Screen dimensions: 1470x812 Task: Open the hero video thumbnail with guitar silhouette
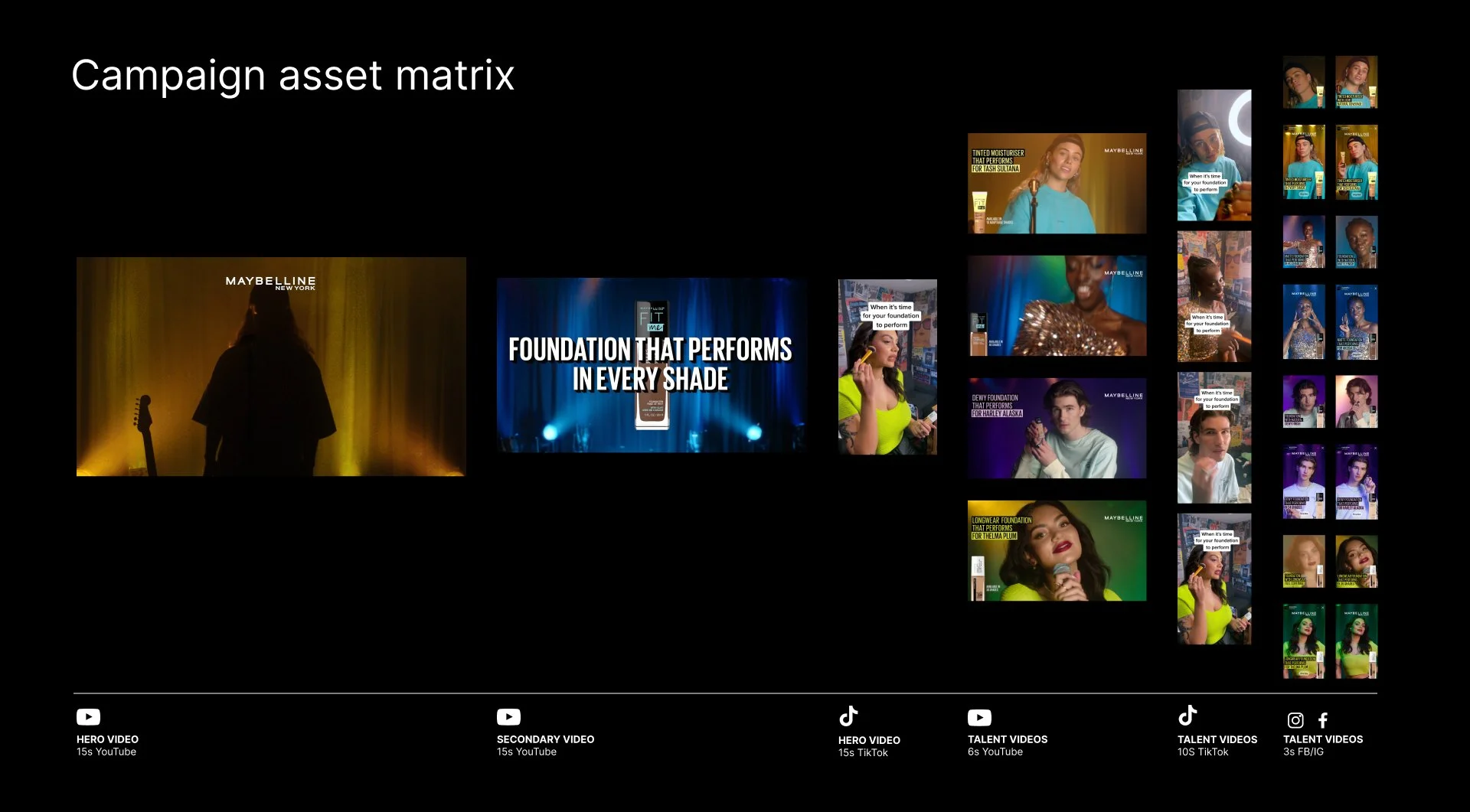[271, 367]
